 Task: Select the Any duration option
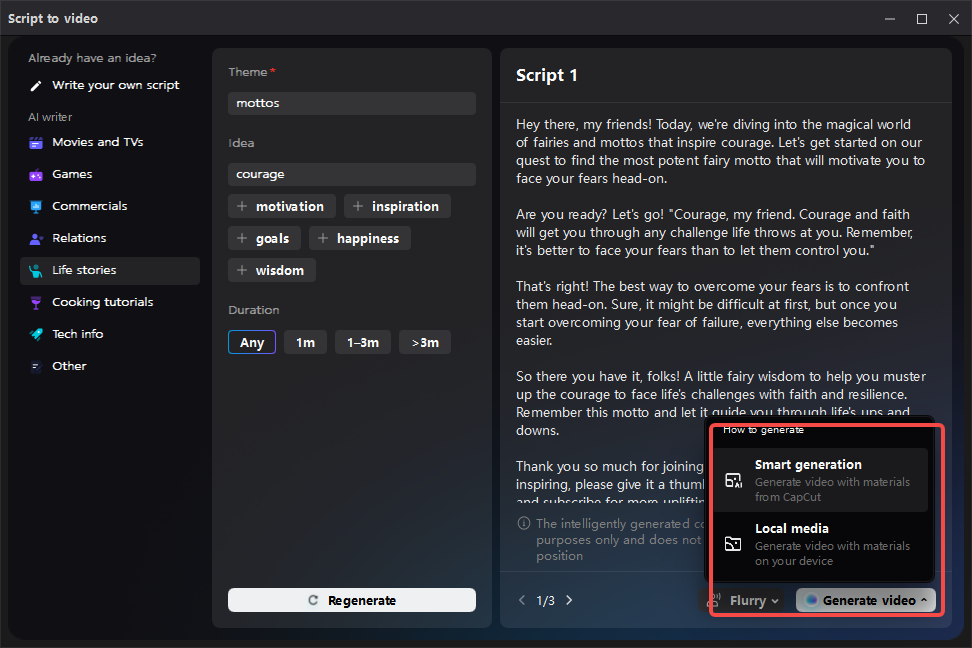[x=252, y=343]
